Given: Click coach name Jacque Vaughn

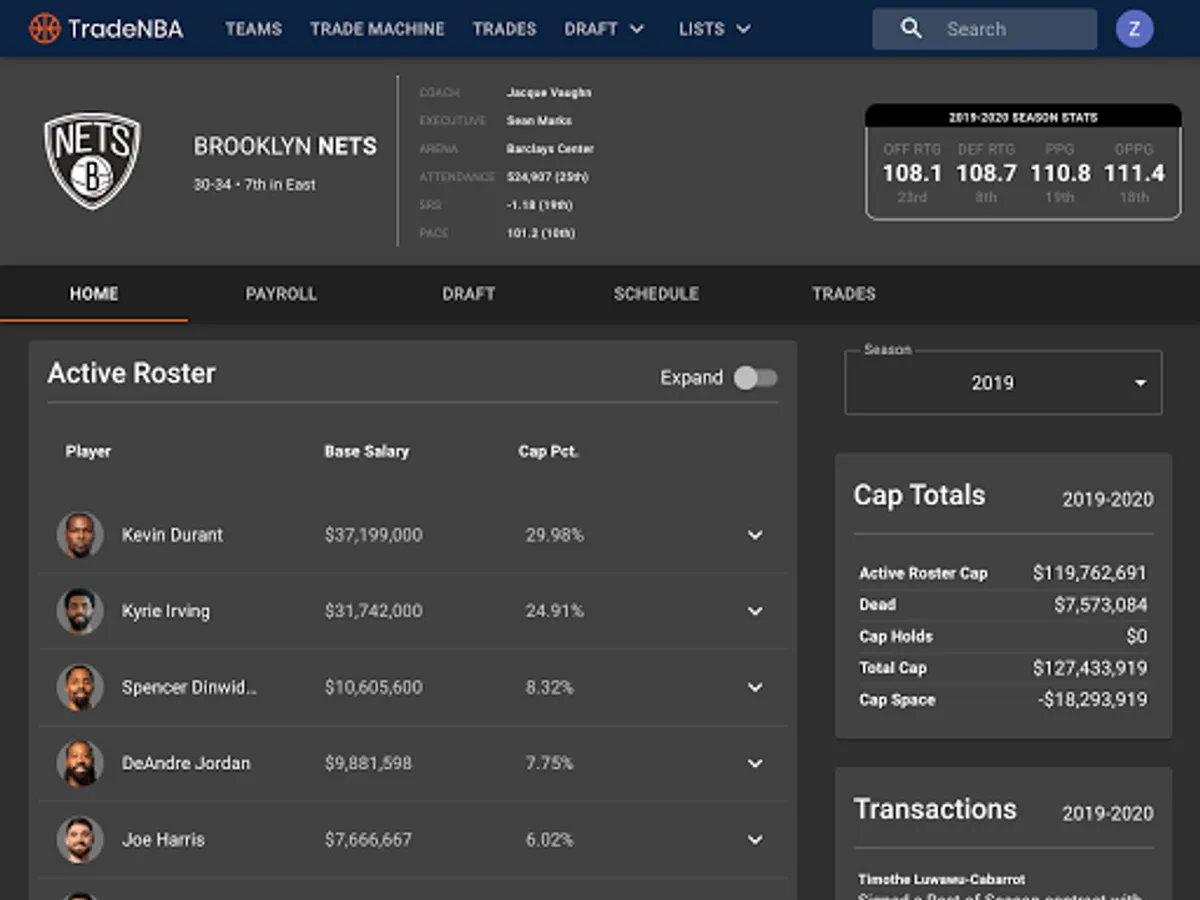Looking at the screenshot, I should pos(549,93).
